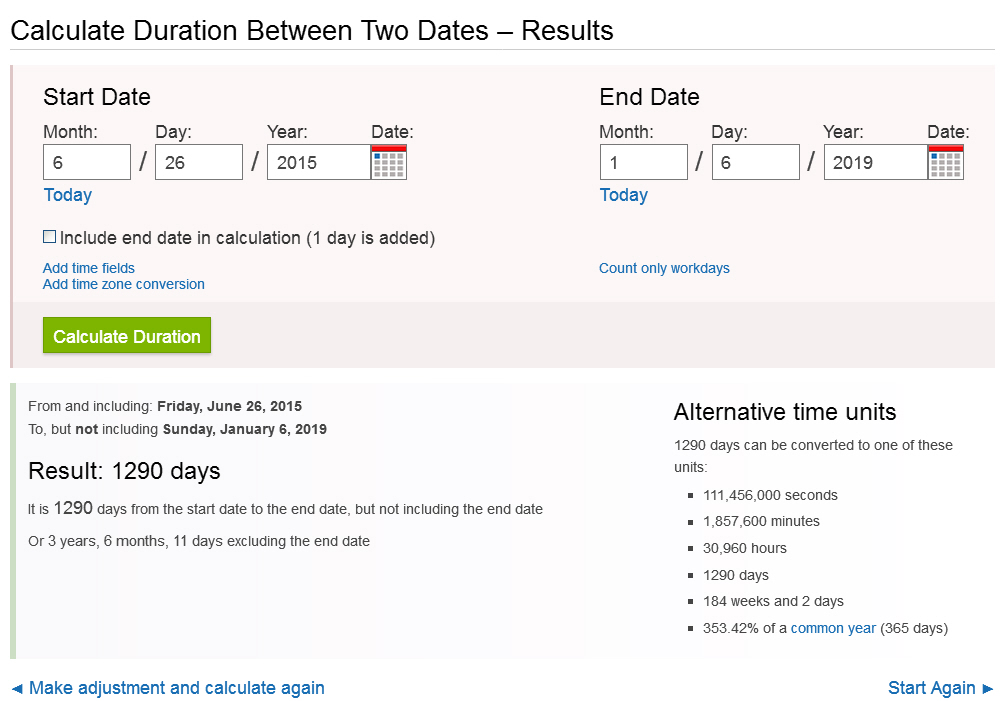Image resolution: width=1005 pixels, height=701 pixels.
Task: Click the Include end date label text
Action: point(247,238)
